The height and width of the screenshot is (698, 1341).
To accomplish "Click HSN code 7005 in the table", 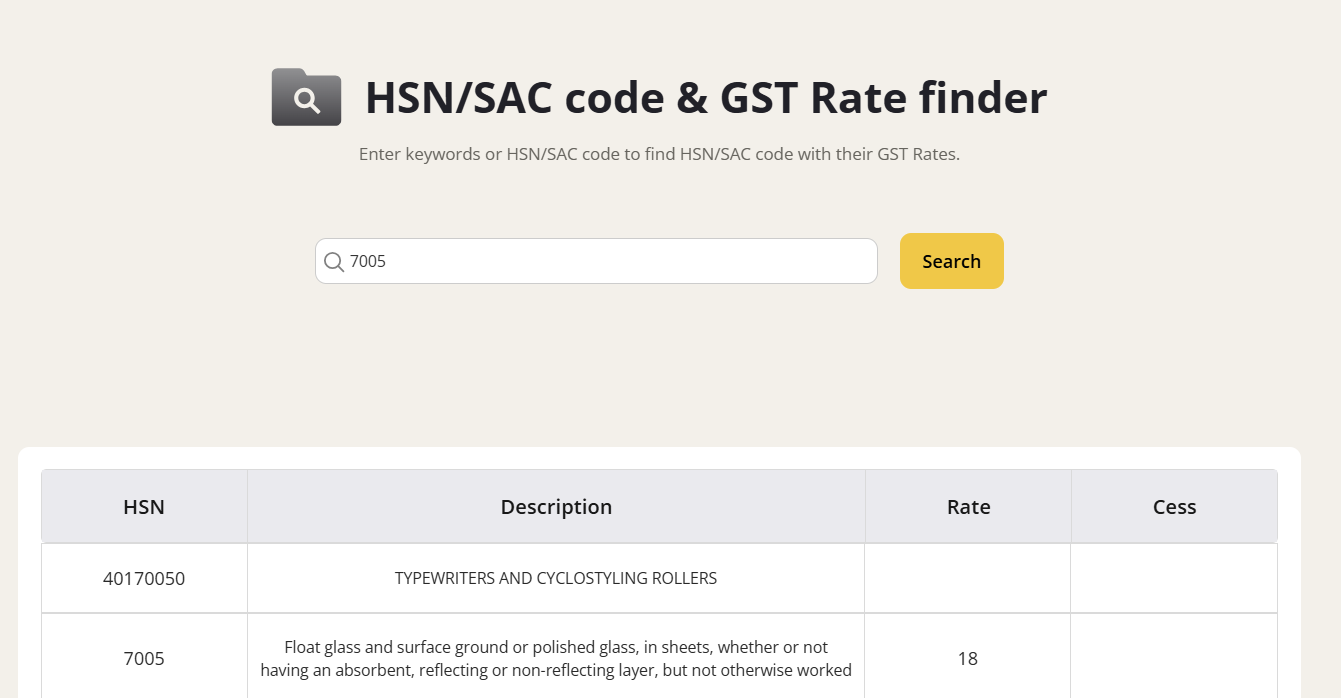I will click(144, 659).
